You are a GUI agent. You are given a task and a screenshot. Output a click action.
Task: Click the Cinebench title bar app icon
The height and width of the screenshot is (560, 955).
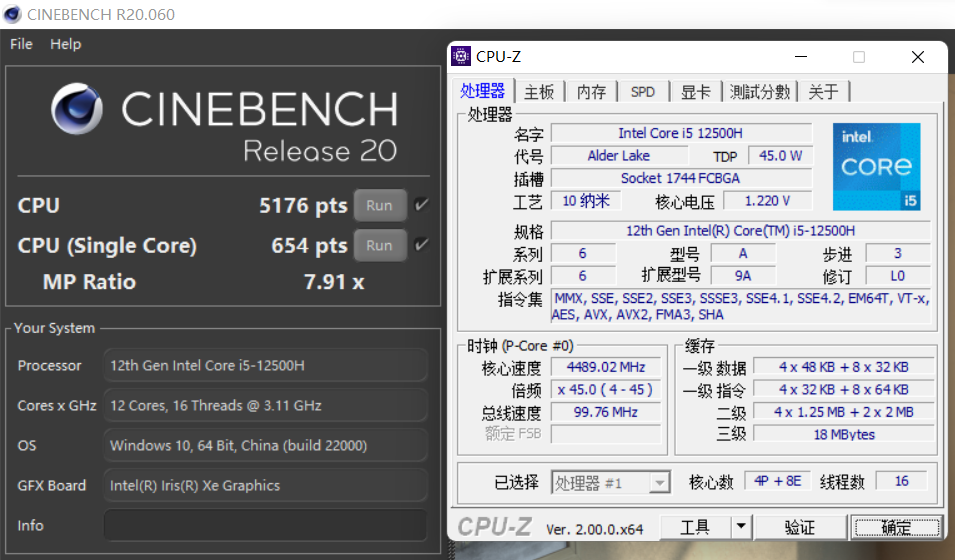point(12,14)
